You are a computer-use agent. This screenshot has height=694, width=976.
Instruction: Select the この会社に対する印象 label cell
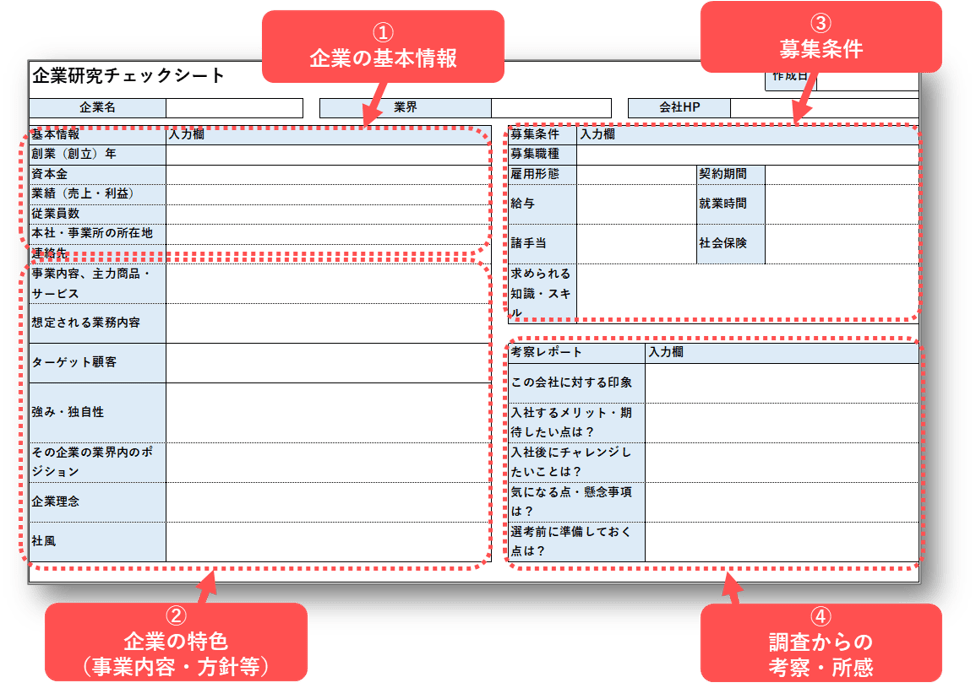577,383
